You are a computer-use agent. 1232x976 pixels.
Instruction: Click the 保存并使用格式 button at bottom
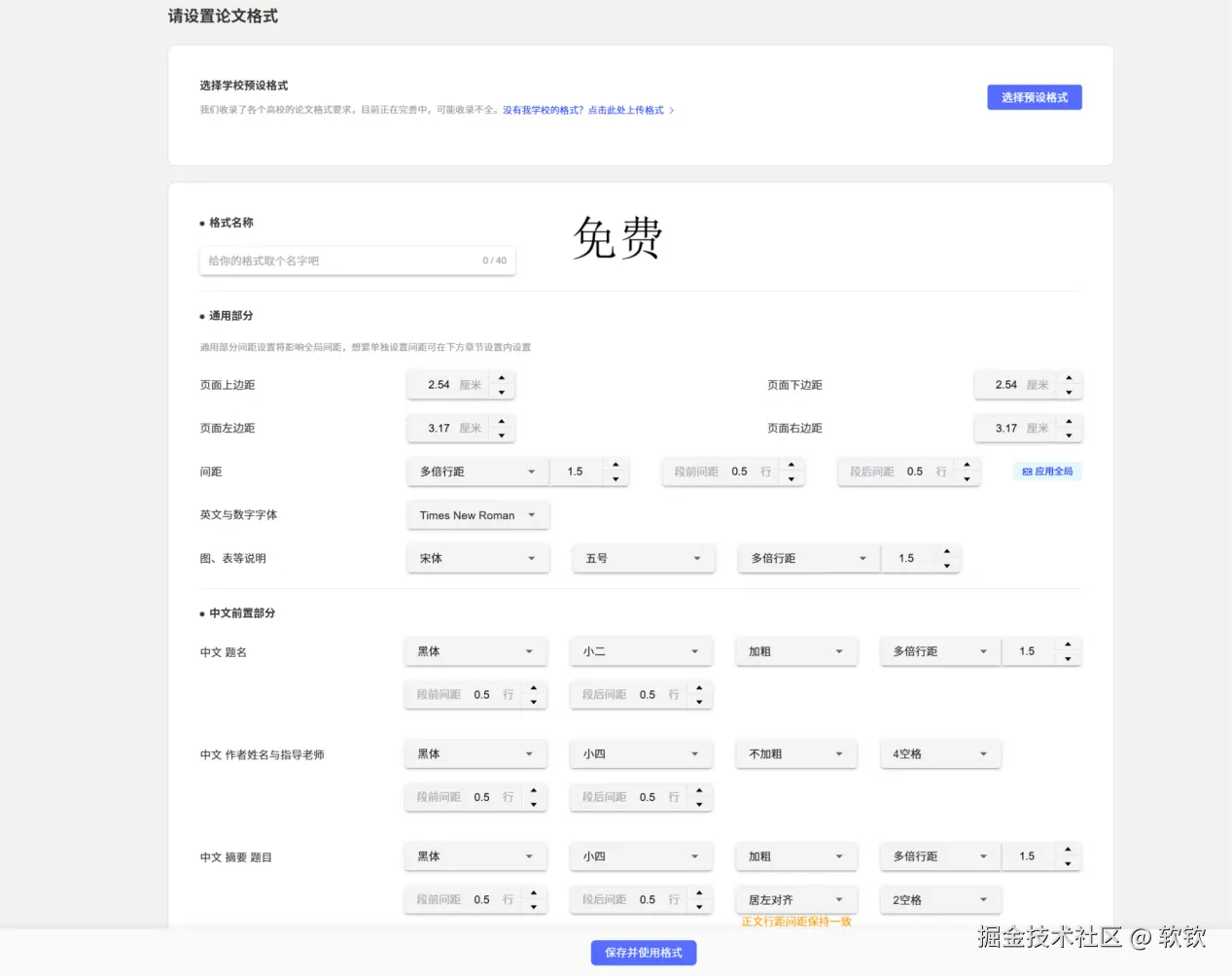coord(643,953)
